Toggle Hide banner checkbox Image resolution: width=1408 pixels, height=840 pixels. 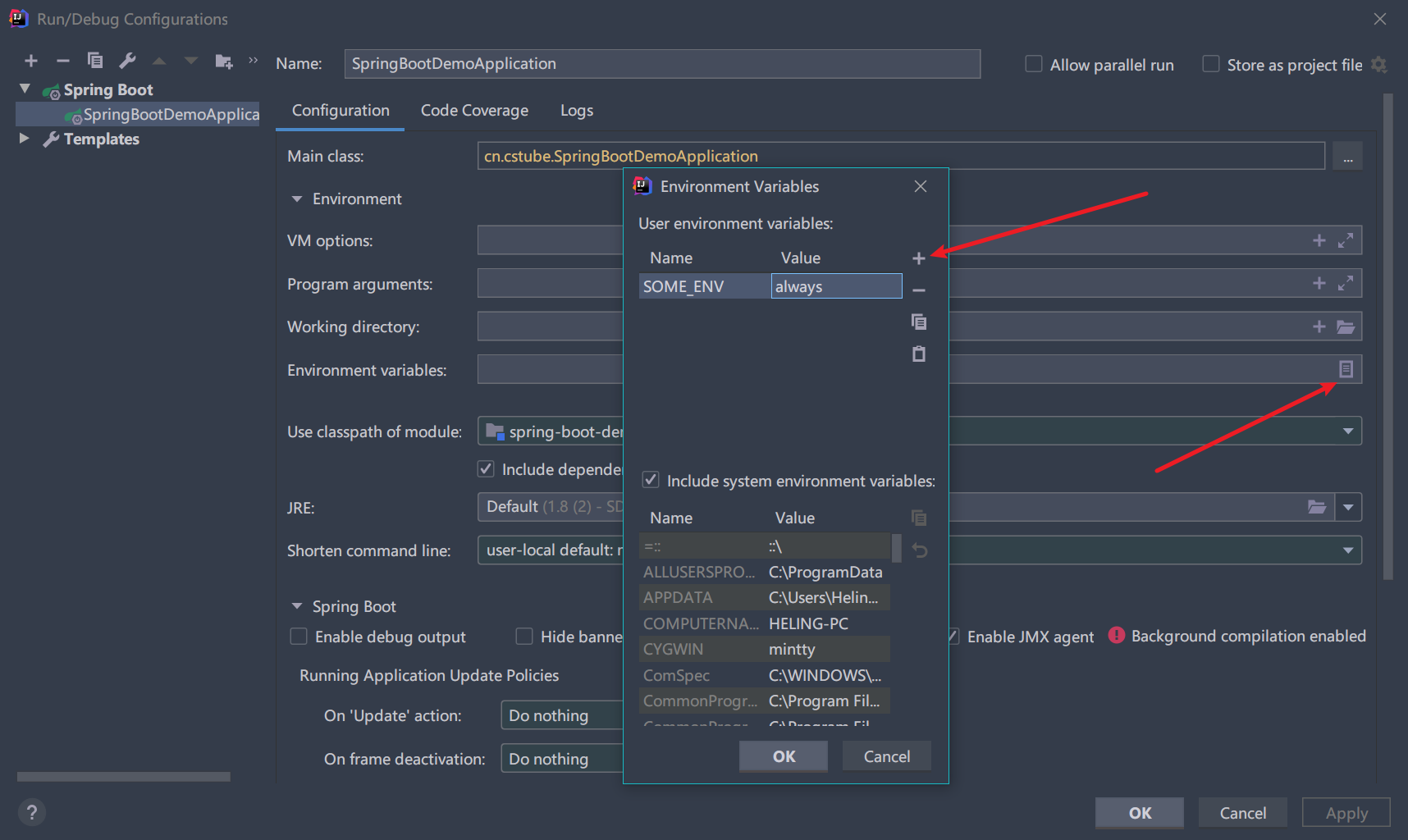(524, 637)
